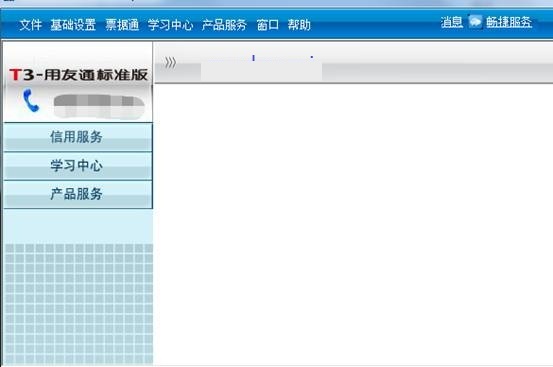
Task: Select the 信用服务 sidebar button
Action: point(78,137)
